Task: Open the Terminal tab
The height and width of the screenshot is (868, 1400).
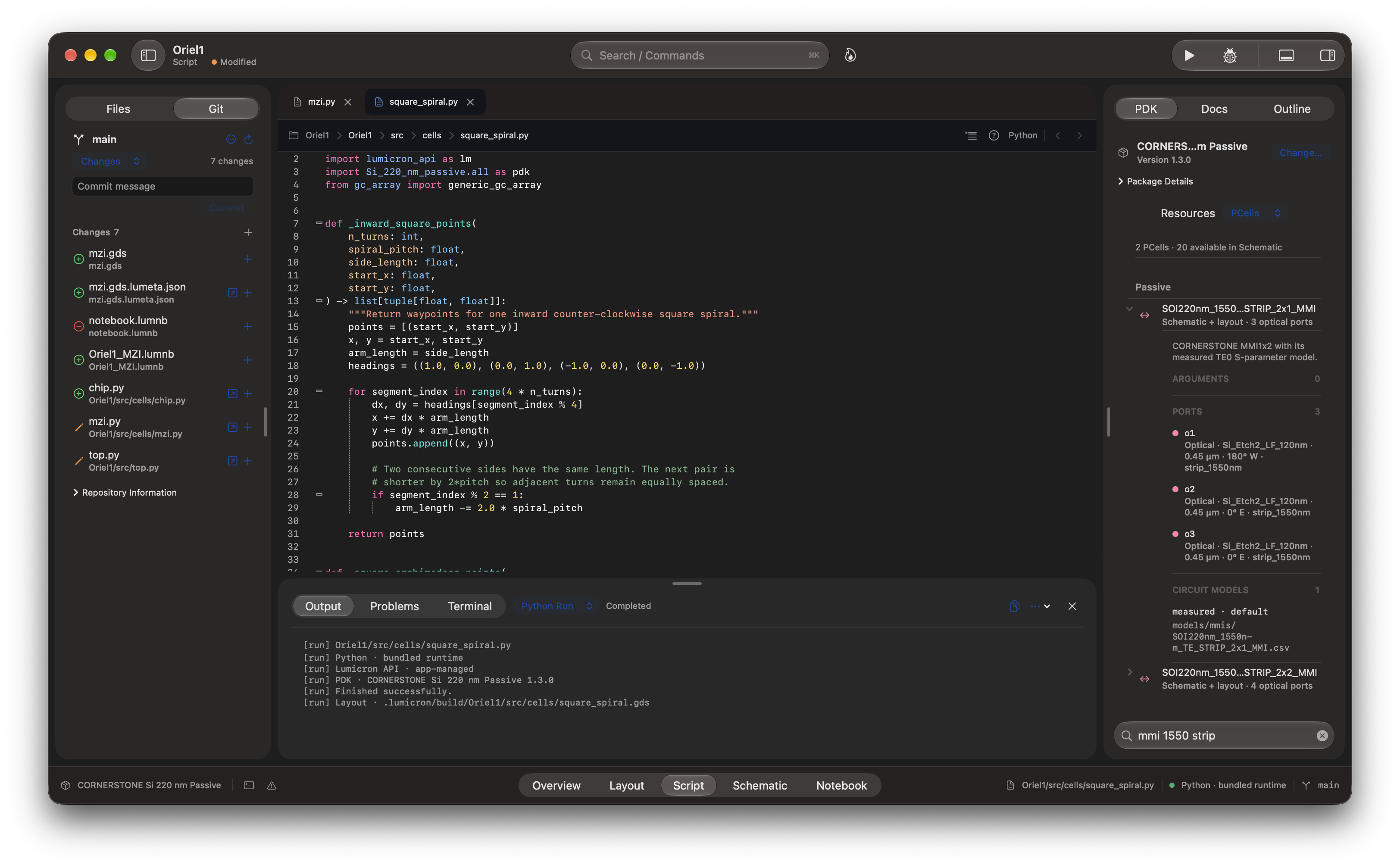Action: [469, 606]
